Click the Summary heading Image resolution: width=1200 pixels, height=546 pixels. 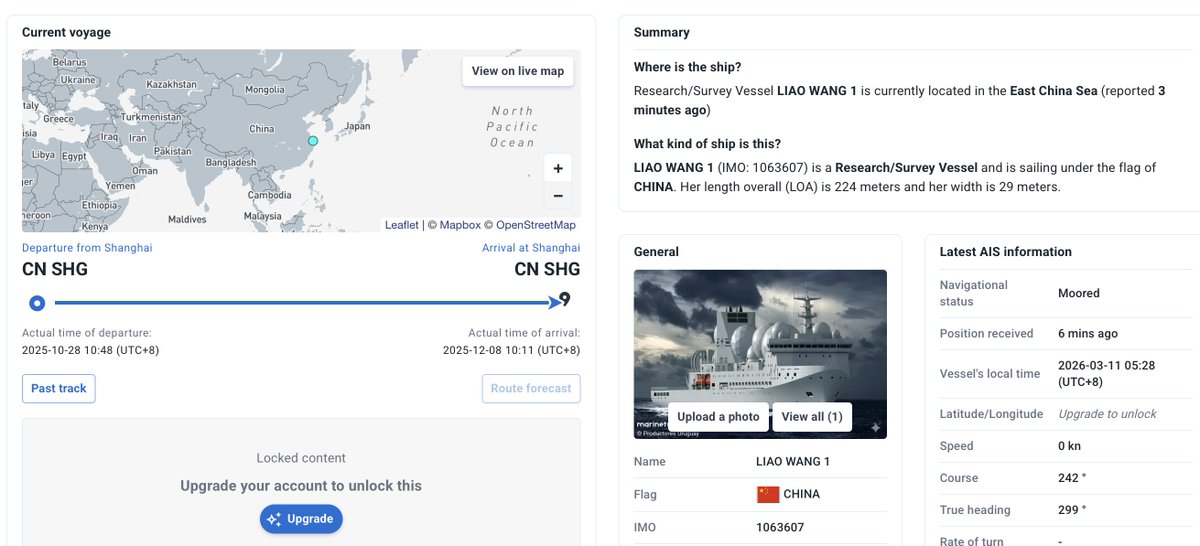pos(662,32)
